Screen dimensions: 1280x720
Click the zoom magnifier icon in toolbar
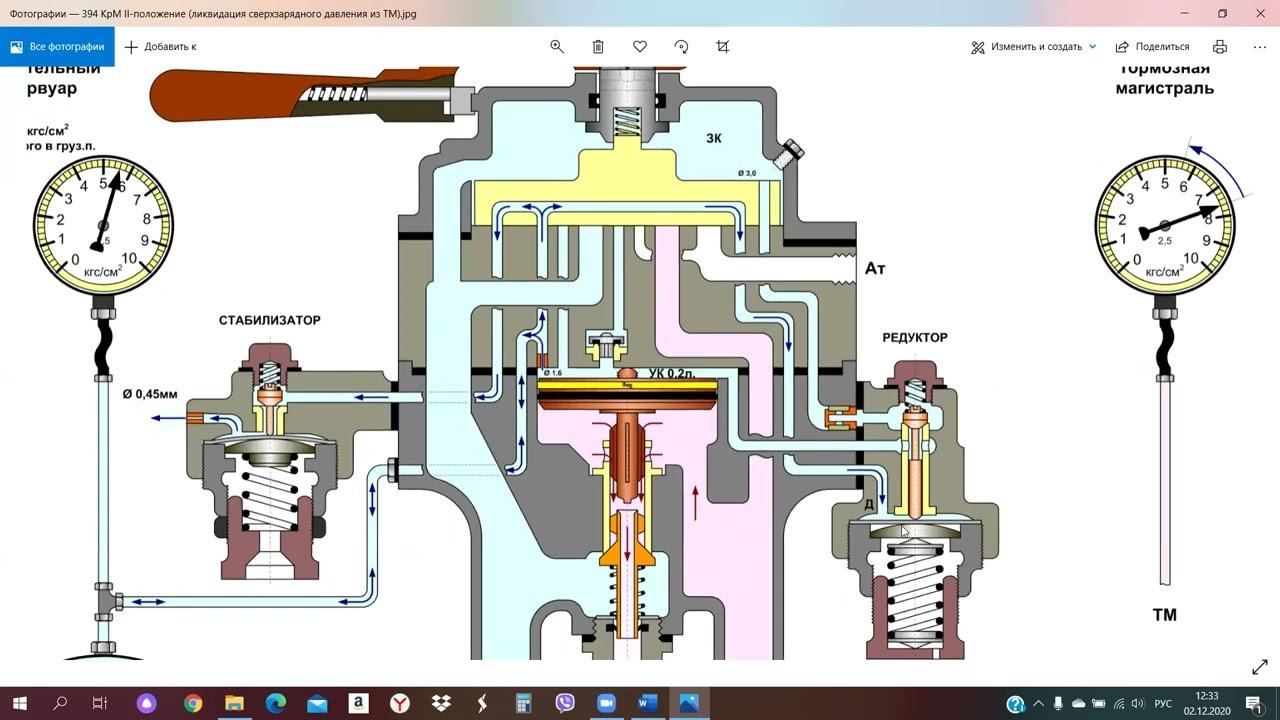pyautogui.click(x=557, y=47)
